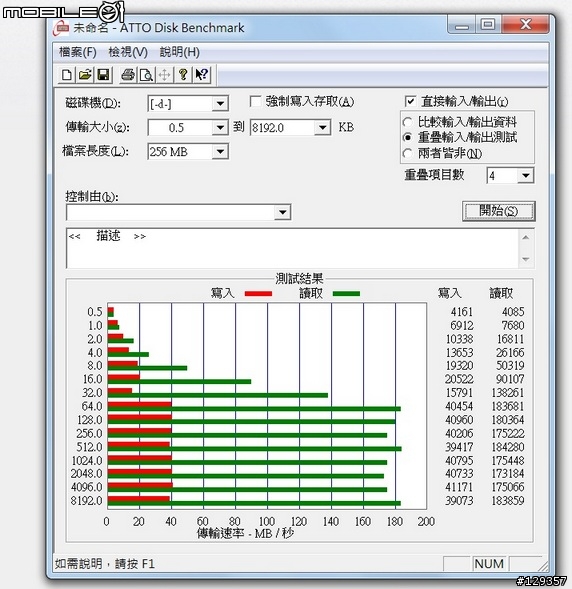The image size is (572, 589).
Task: Click read value 184280 in results
Action: 507,447
